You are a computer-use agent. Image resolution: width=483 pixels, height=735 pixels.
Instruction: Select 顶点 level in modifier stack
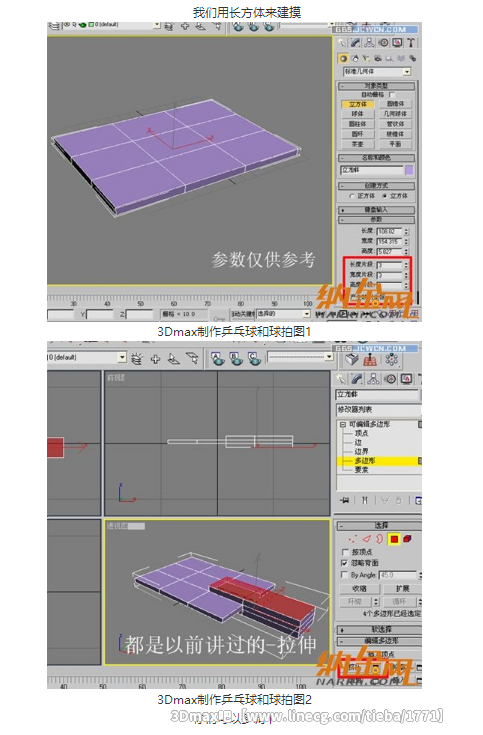362,434
